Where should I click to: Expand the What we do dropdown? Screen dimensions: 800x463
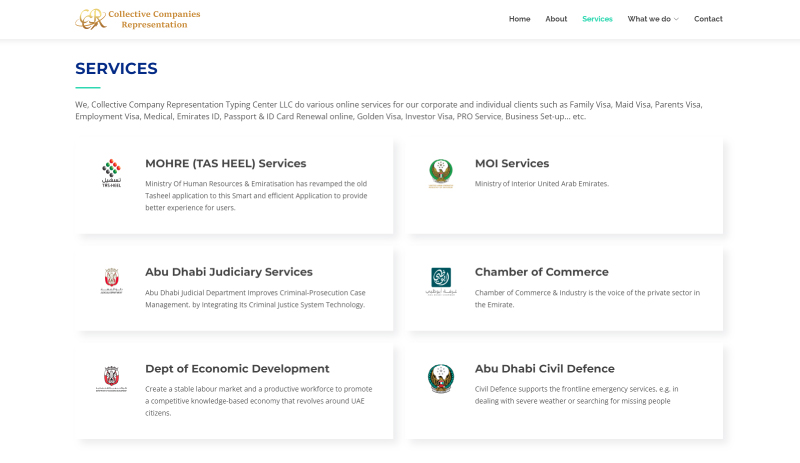[x=653, y=19]
